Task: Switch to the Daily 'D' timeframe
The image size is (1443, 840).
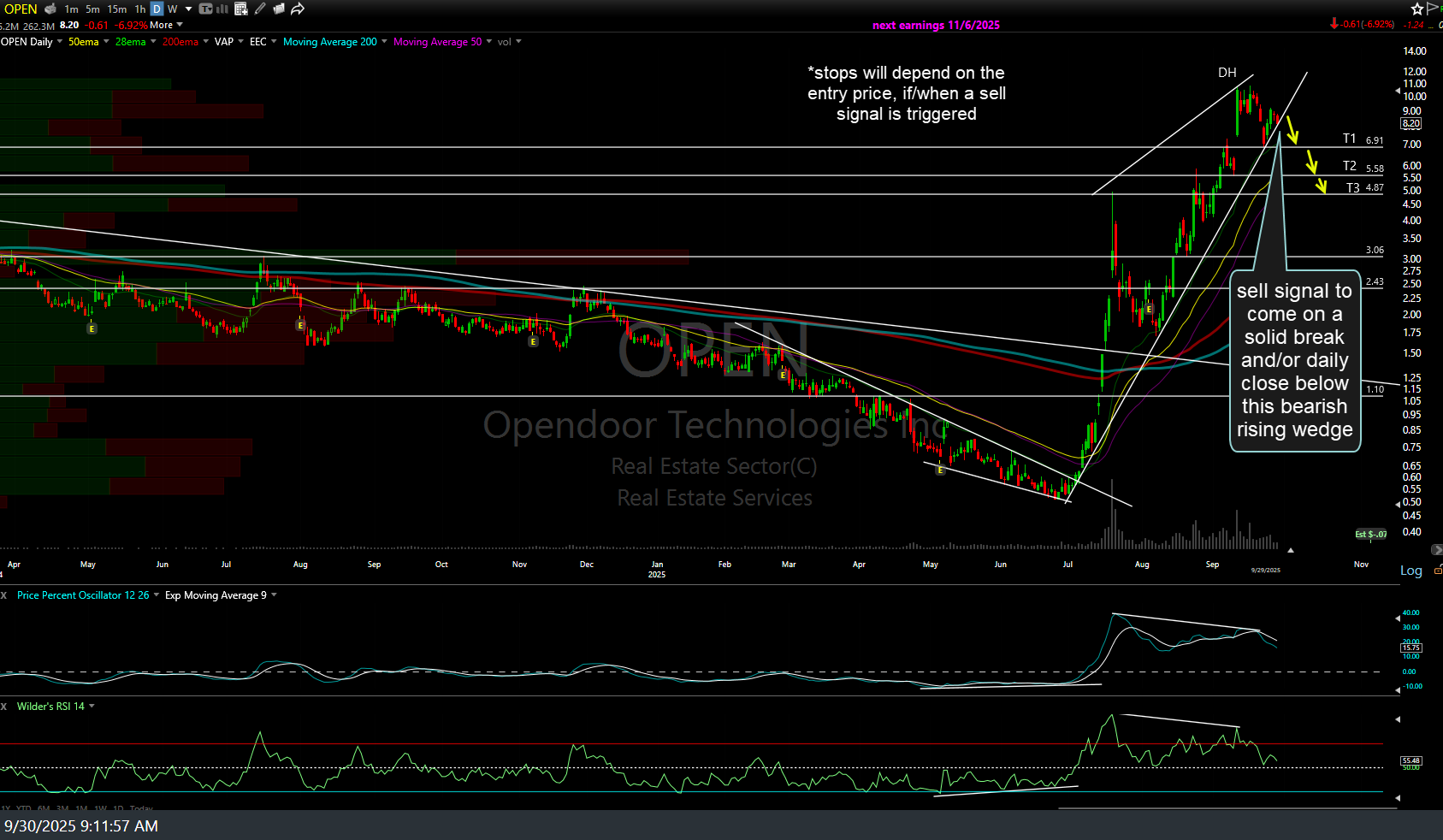Action: (157, 9)
